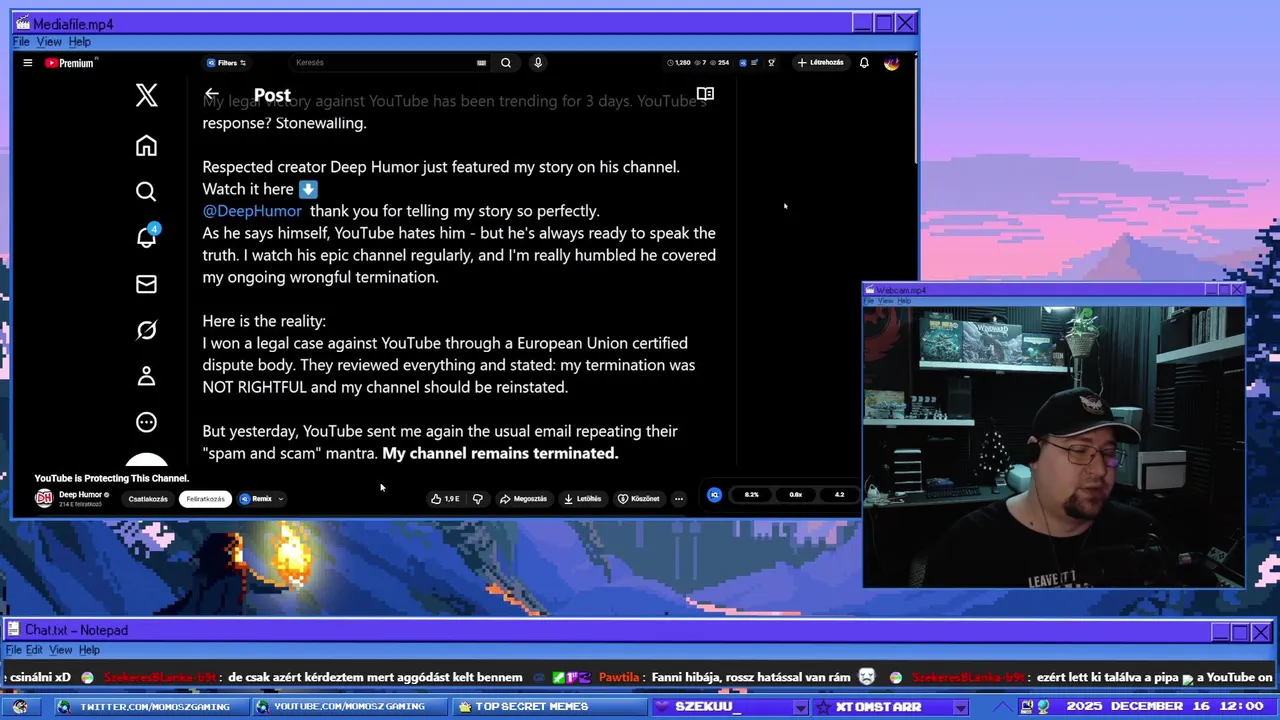Click the Feliratkozás subscribe button

[x=205, y=498]
